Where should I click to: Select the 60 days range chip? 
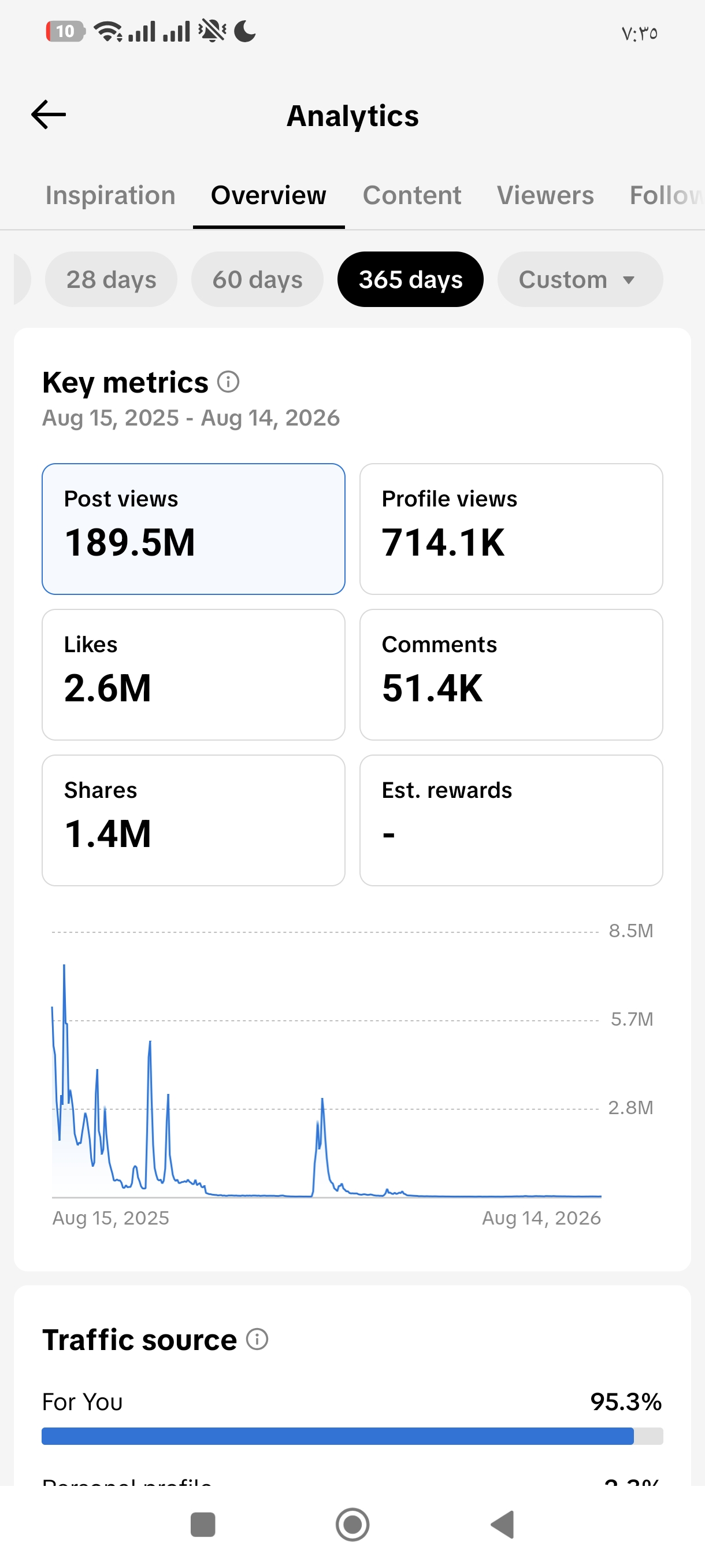click(x=257, y=279)
